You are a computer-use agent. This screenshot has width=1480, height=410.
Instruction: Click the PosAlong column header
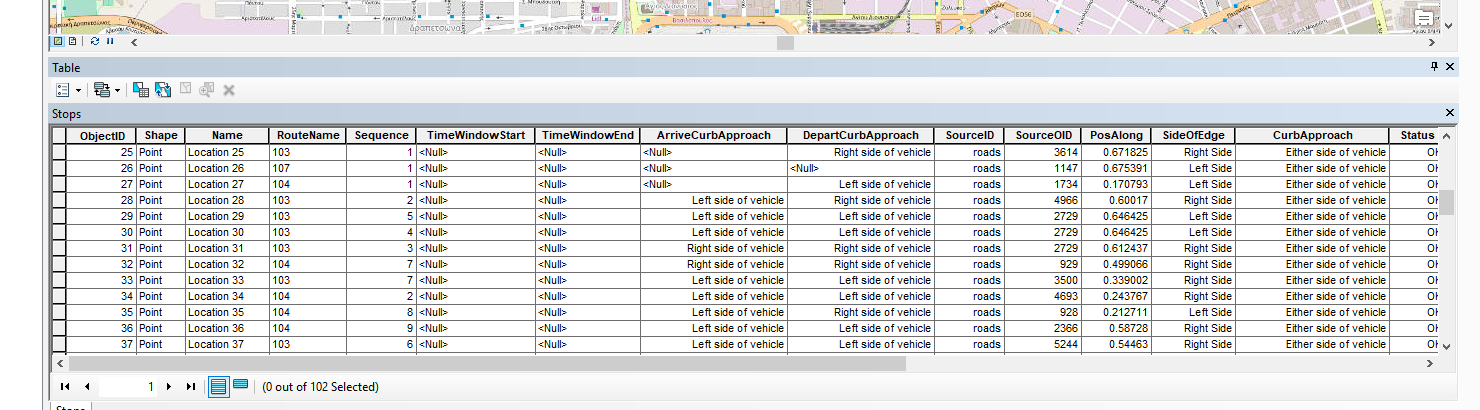[1117, 135]
